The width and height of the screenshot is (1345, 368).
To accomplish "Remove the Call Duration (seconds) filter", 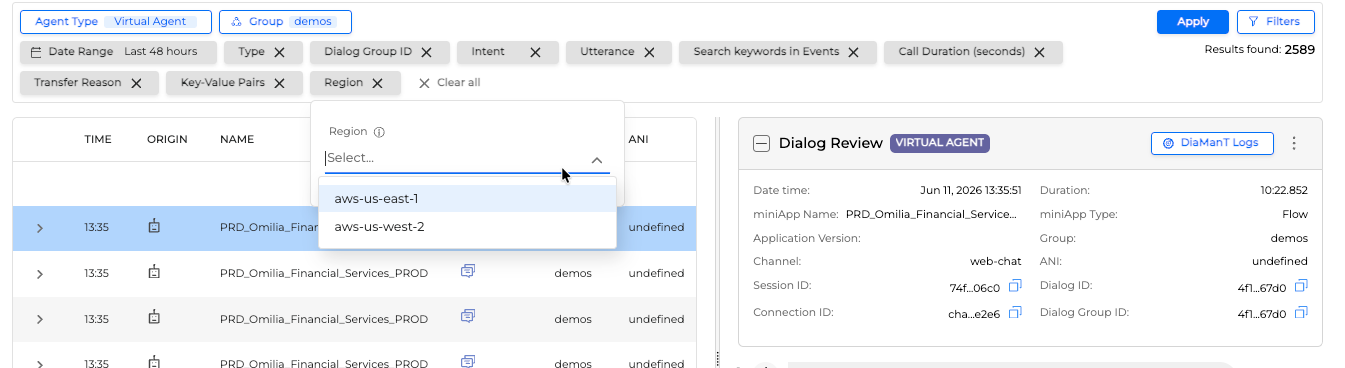I will coord(1039,52).
